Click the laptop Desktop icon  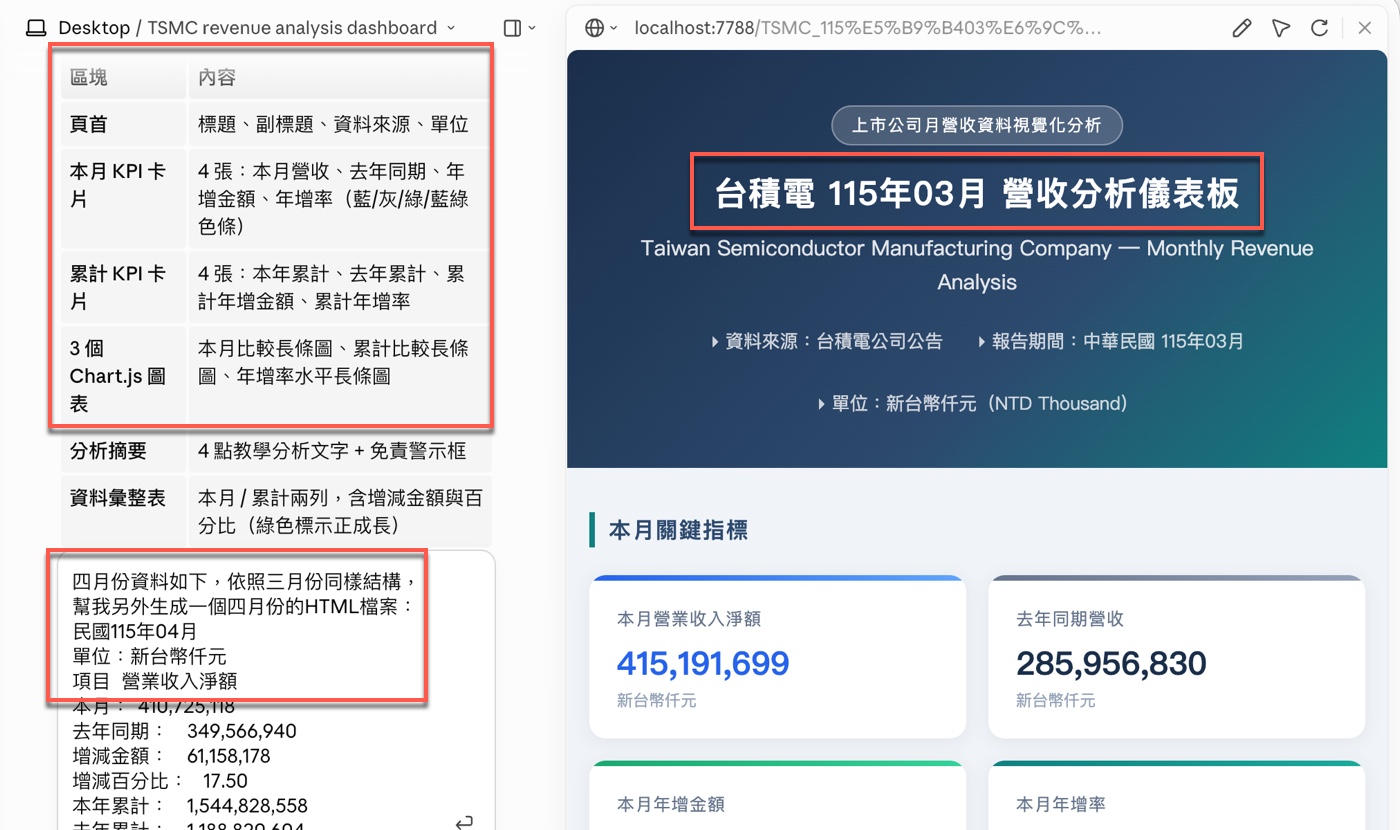pos(37,28)
